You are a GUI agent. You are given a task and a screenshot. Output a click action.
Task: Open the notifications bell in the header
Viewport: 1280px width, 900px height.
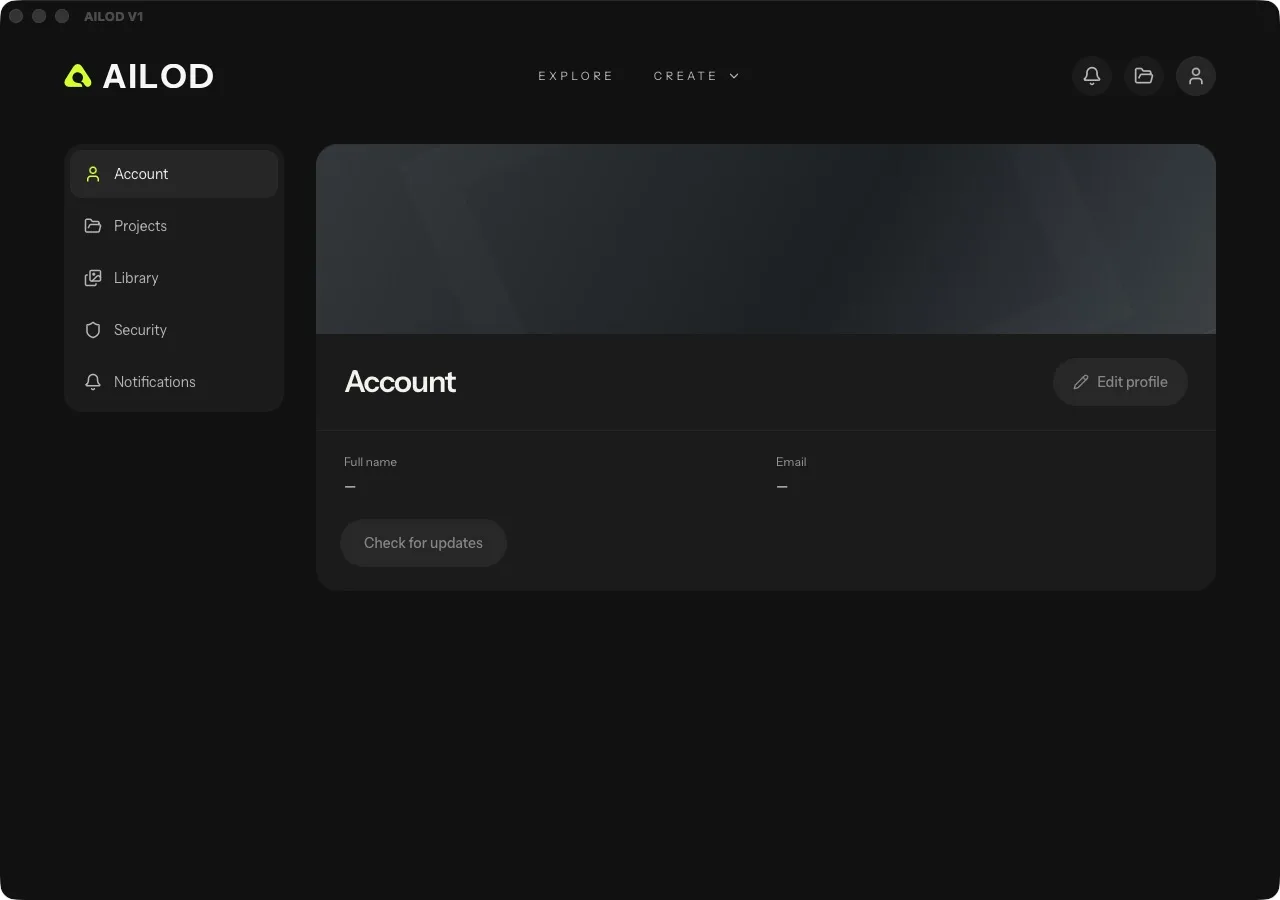point(1092,76)
